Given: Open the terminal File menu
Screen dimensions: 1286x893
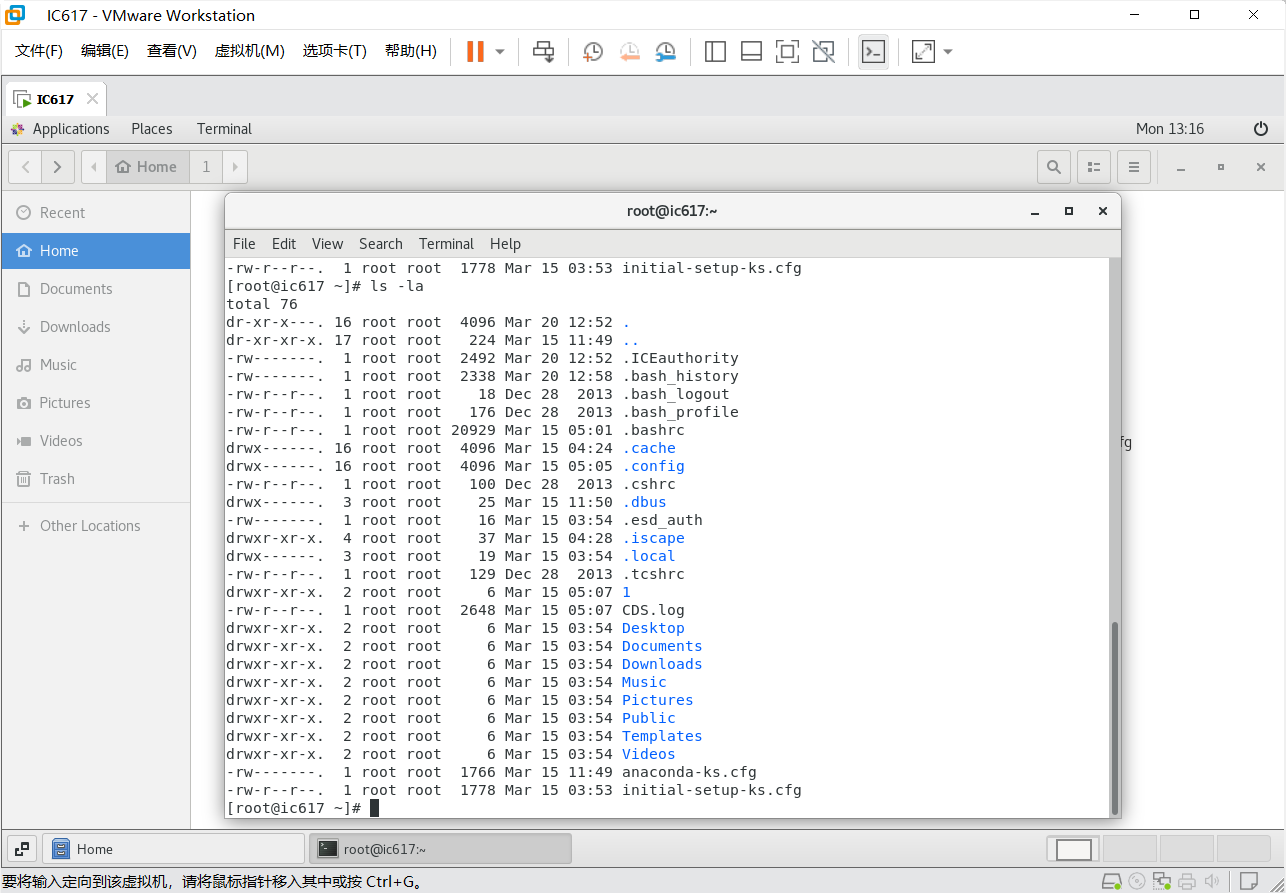Looking at the screenshot, I should pos(244,244).
